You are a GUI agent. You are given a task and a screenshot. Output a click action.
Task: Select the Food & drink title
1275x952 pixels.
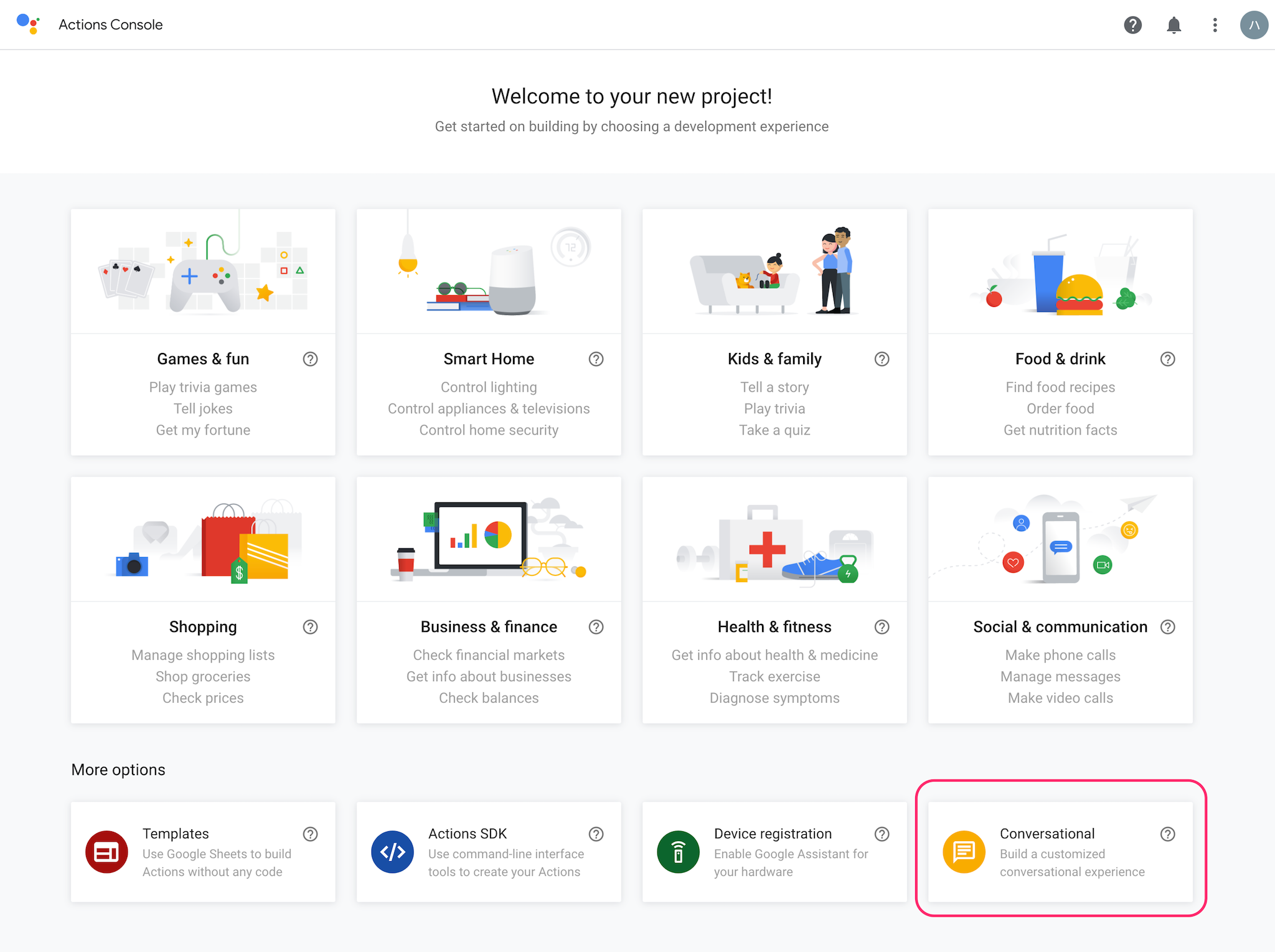1060,359
